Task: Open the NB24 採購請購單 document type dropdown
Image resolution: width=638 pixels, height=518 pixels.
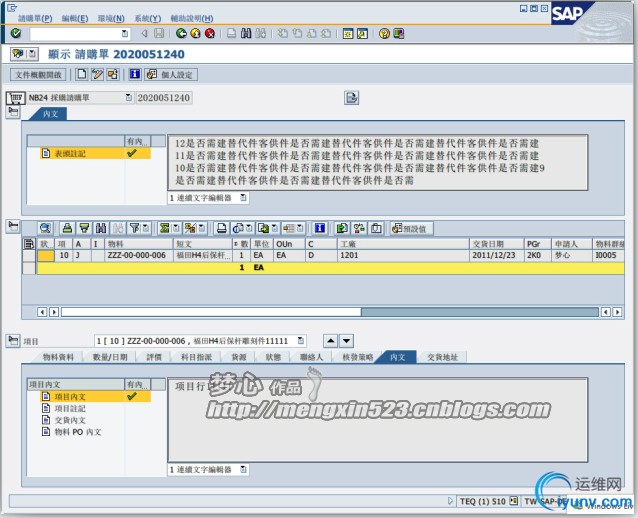Action: click(129, 98)
